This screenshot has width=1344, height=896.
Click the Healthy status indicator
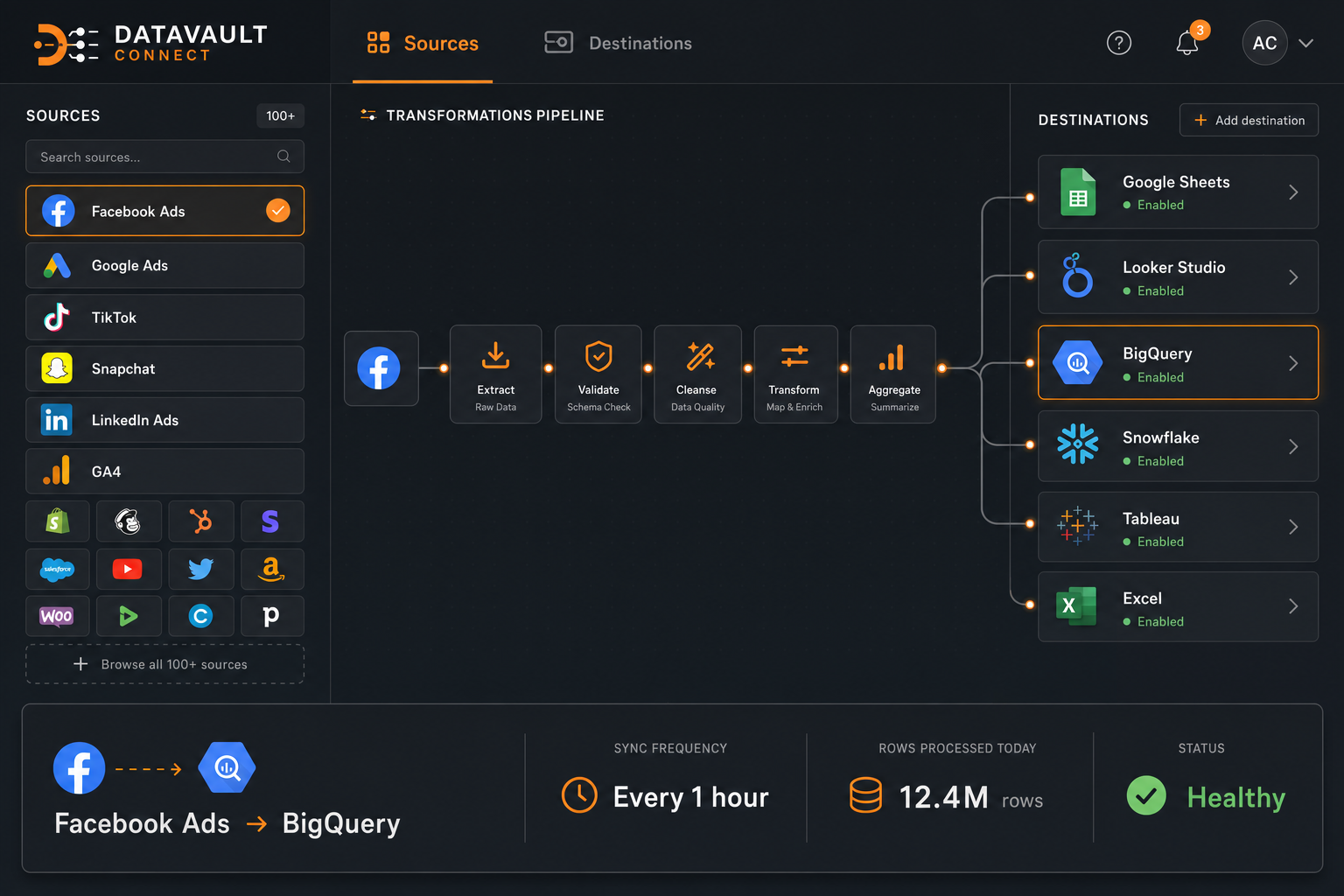coord(1206,796)
